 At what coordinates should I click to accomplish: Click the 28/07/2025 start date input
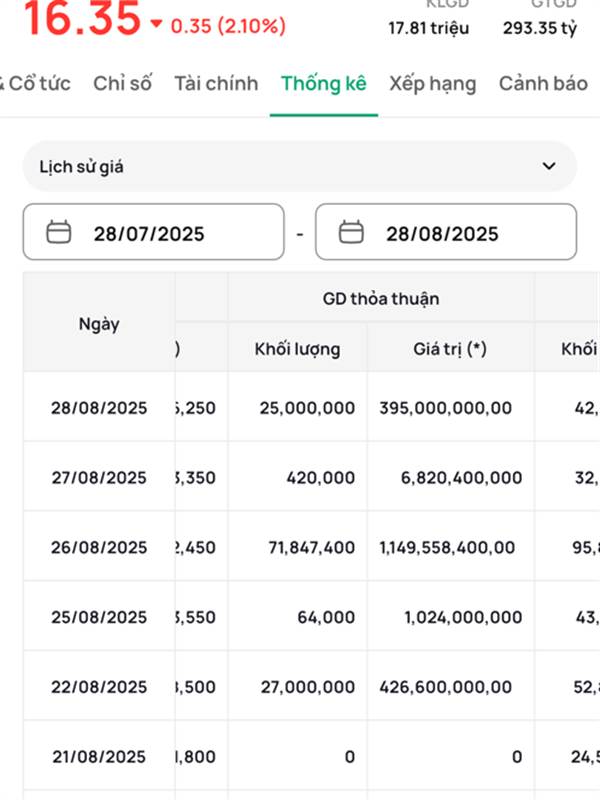tap(150, 233)
